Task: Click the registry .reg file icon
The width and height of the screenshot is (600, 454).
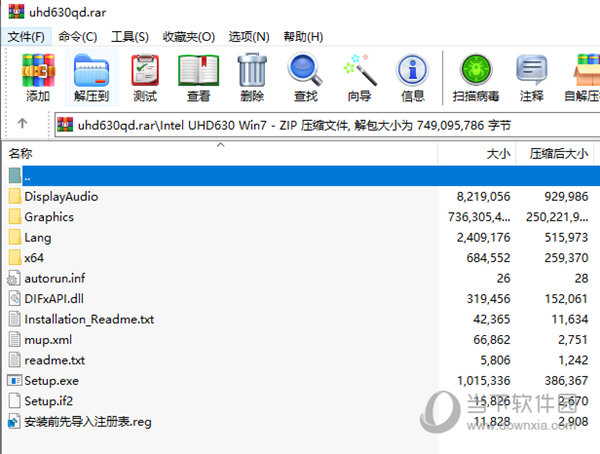Action: pyautogui.click(x=14, y=421)
